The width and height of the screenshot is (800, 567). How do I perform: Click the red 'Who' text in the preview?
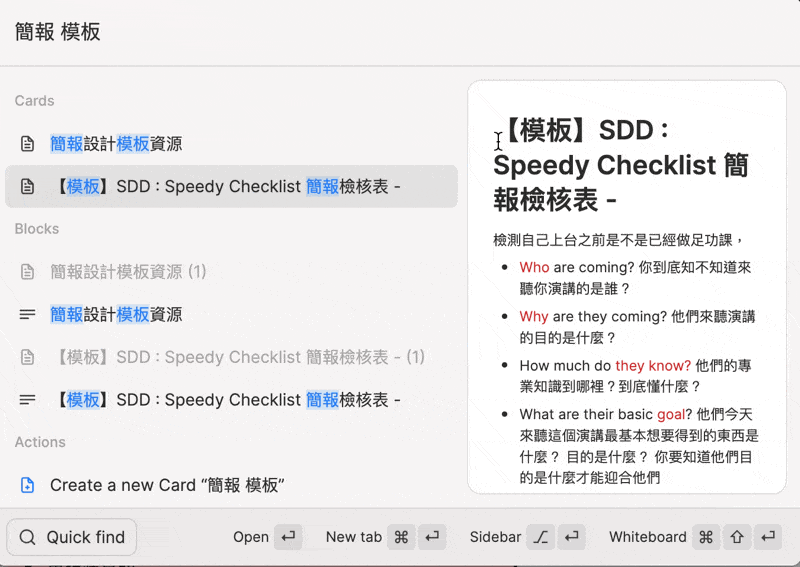[534, 268]
